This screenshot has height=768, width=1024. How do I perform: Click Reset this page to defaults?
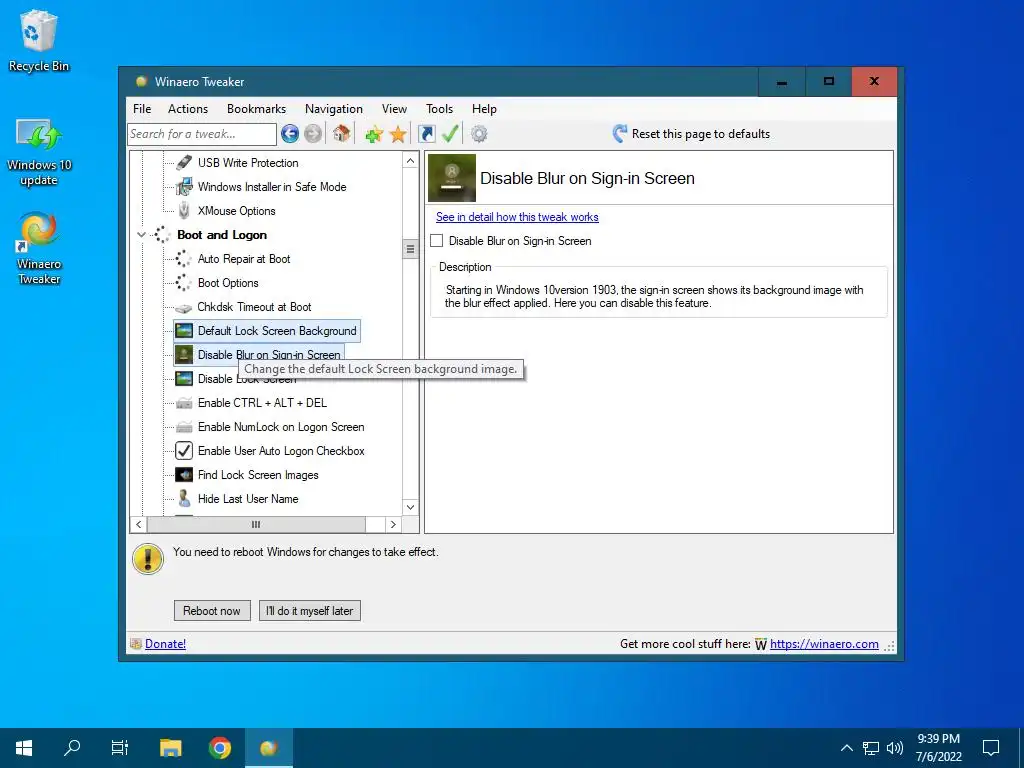coord(691,134)
